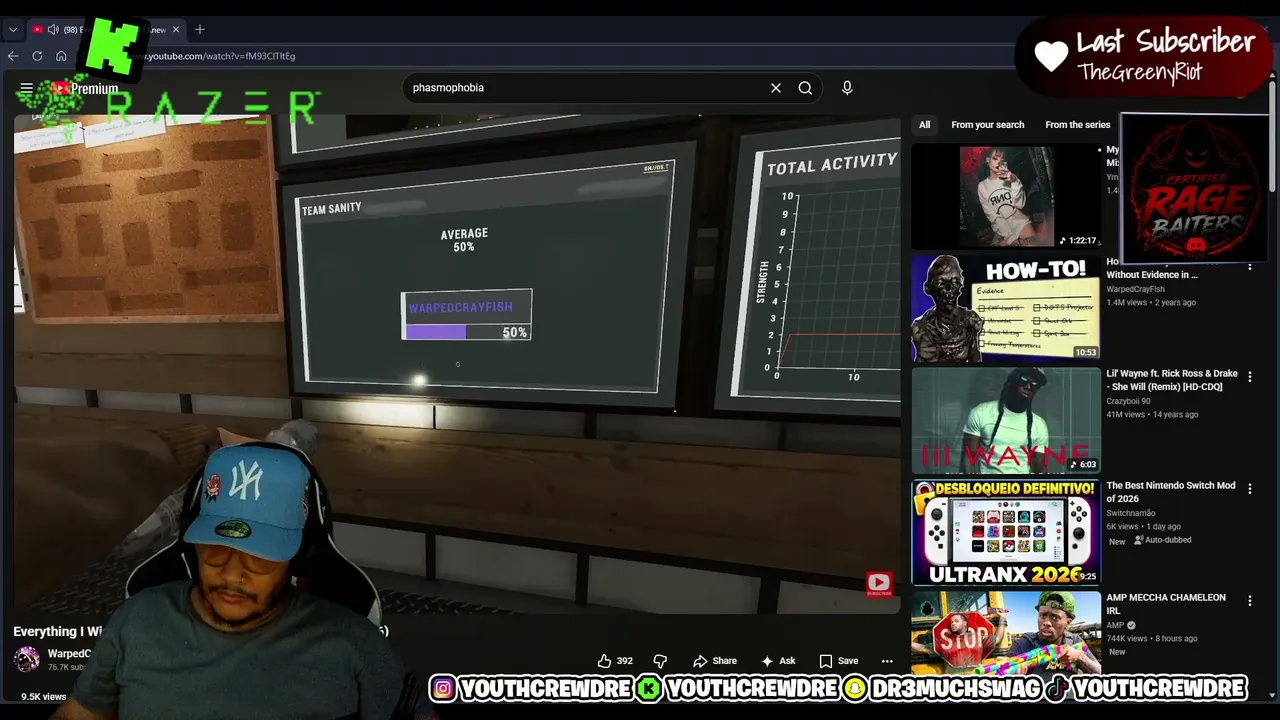This screenshot has height=720, width=1280.
Task: Click the 744K views 8 hours ago text
Action: [1152, 638]
